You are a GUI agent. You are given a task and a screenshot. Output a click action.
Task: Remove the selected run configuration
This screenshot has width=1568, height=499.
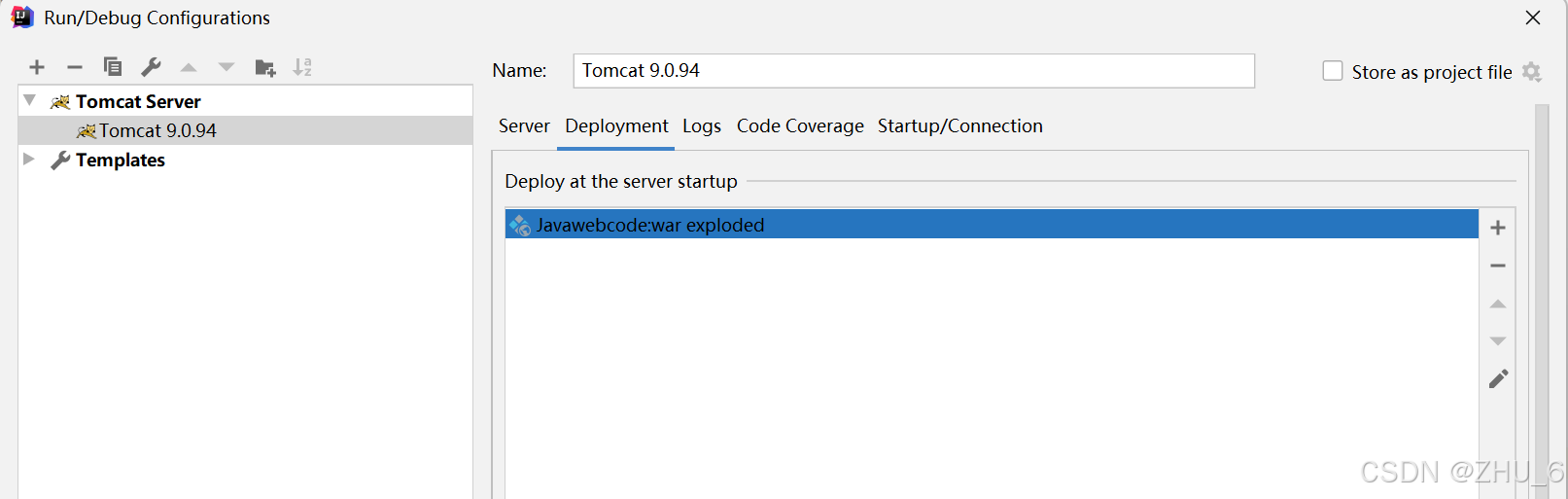pyautogui.click(x=75, y=67)
